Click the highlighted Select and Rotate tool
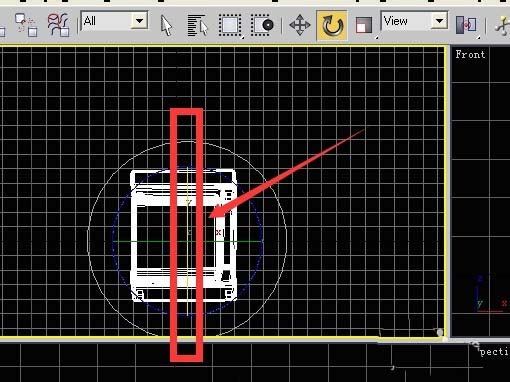Image resolution: width=510 pixels, height=382 pixels. [332, 25]
